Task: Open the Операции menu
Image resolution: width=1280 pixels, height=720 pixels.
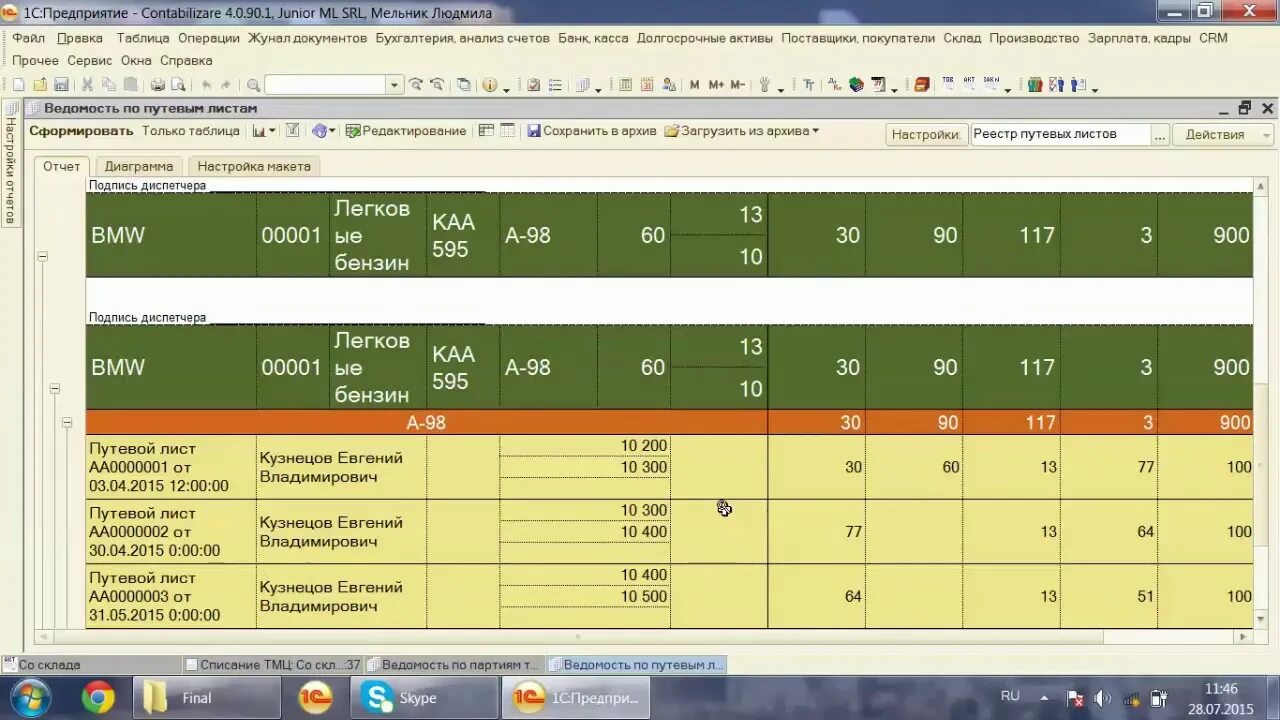Action: click(x=209, y=38)
